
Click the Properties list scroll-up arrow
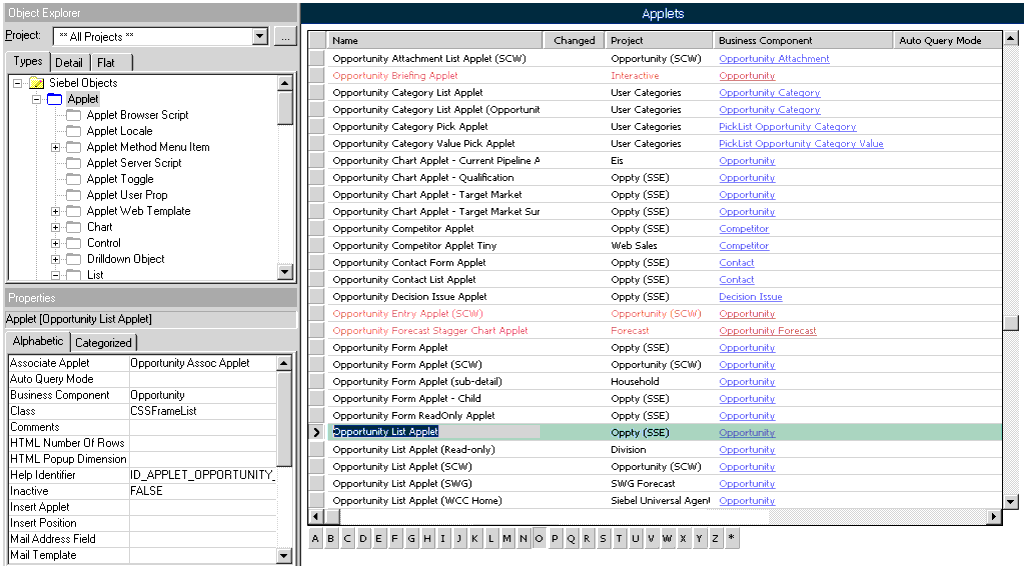tap(284, 363)
